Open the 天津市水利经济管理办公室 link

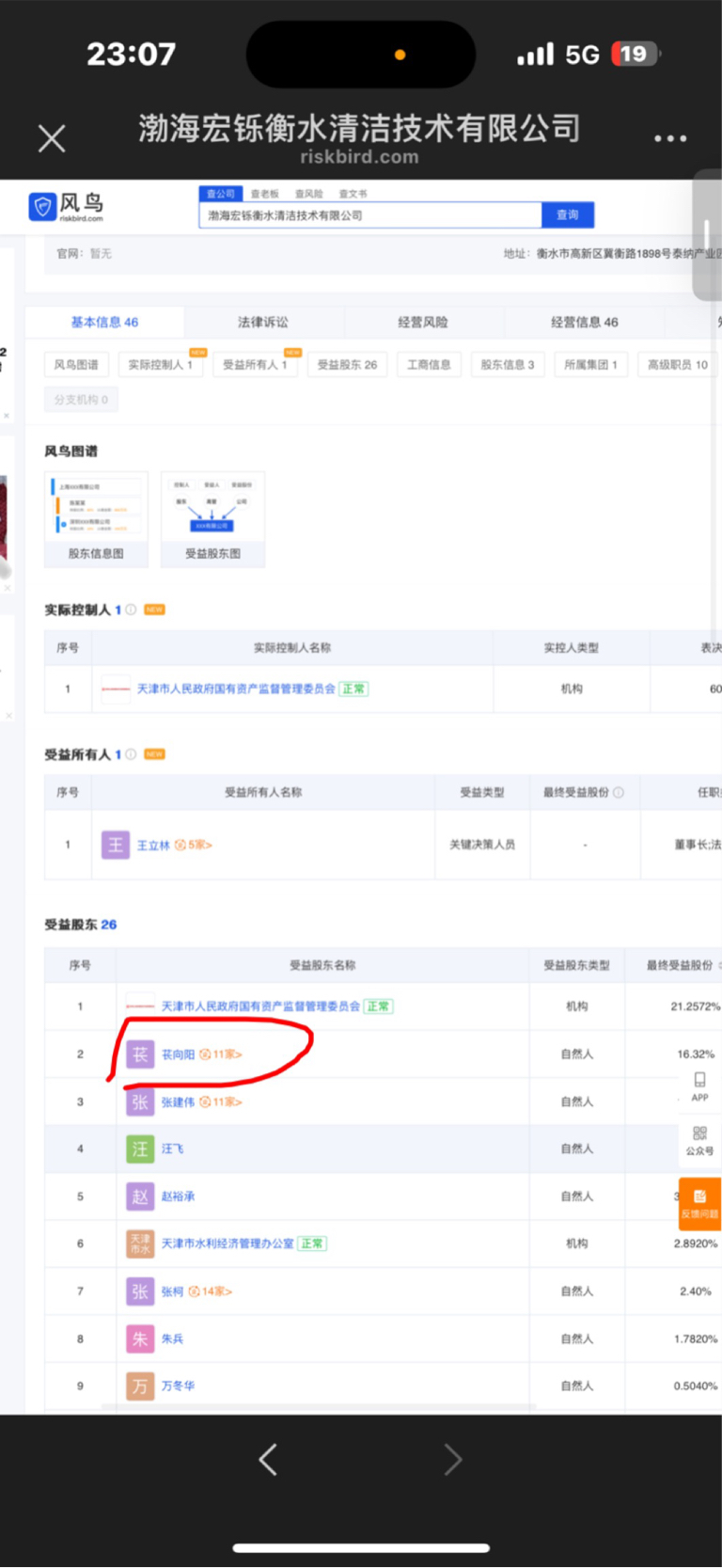(x=228, y=1243)
